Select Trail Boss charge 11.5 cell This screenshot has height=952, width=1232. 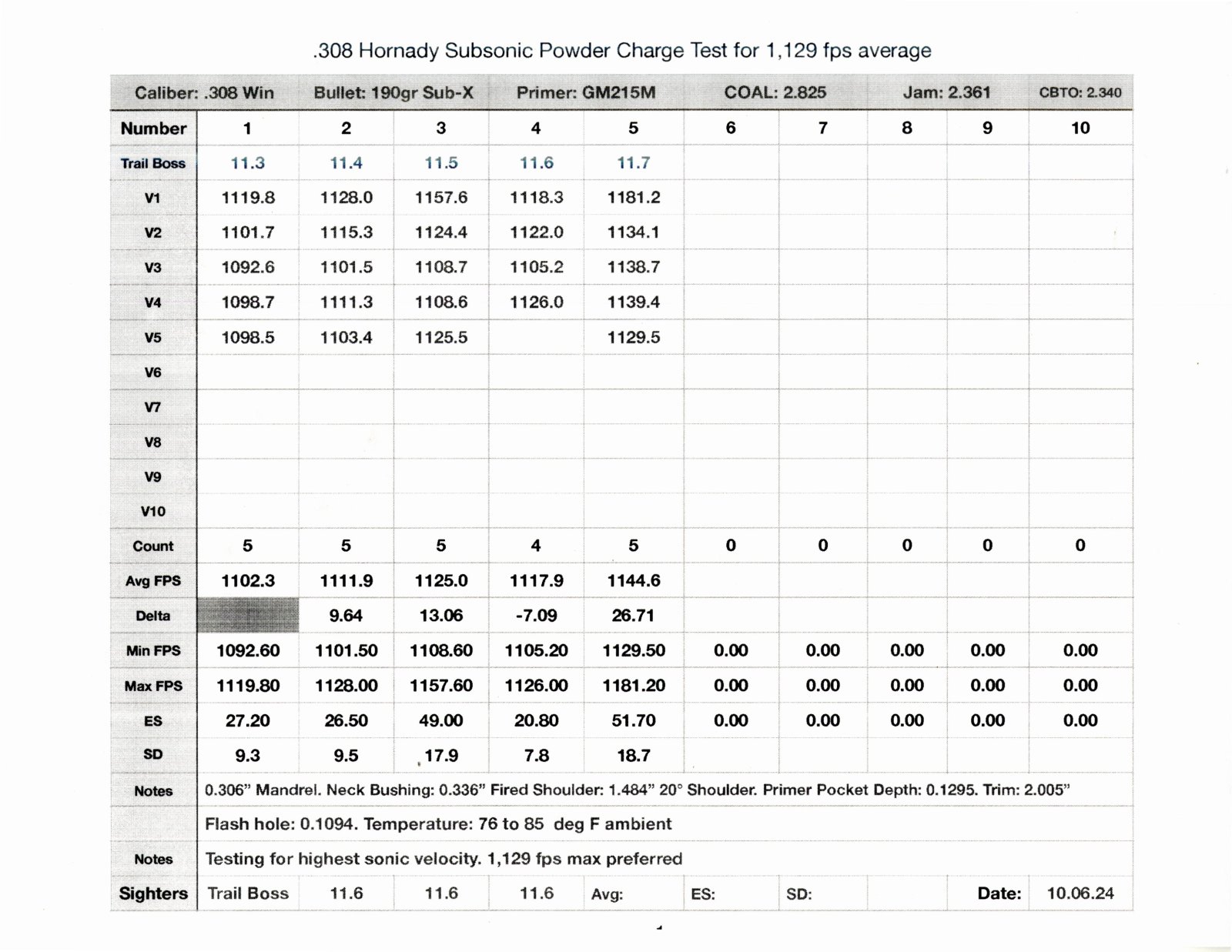441,163
